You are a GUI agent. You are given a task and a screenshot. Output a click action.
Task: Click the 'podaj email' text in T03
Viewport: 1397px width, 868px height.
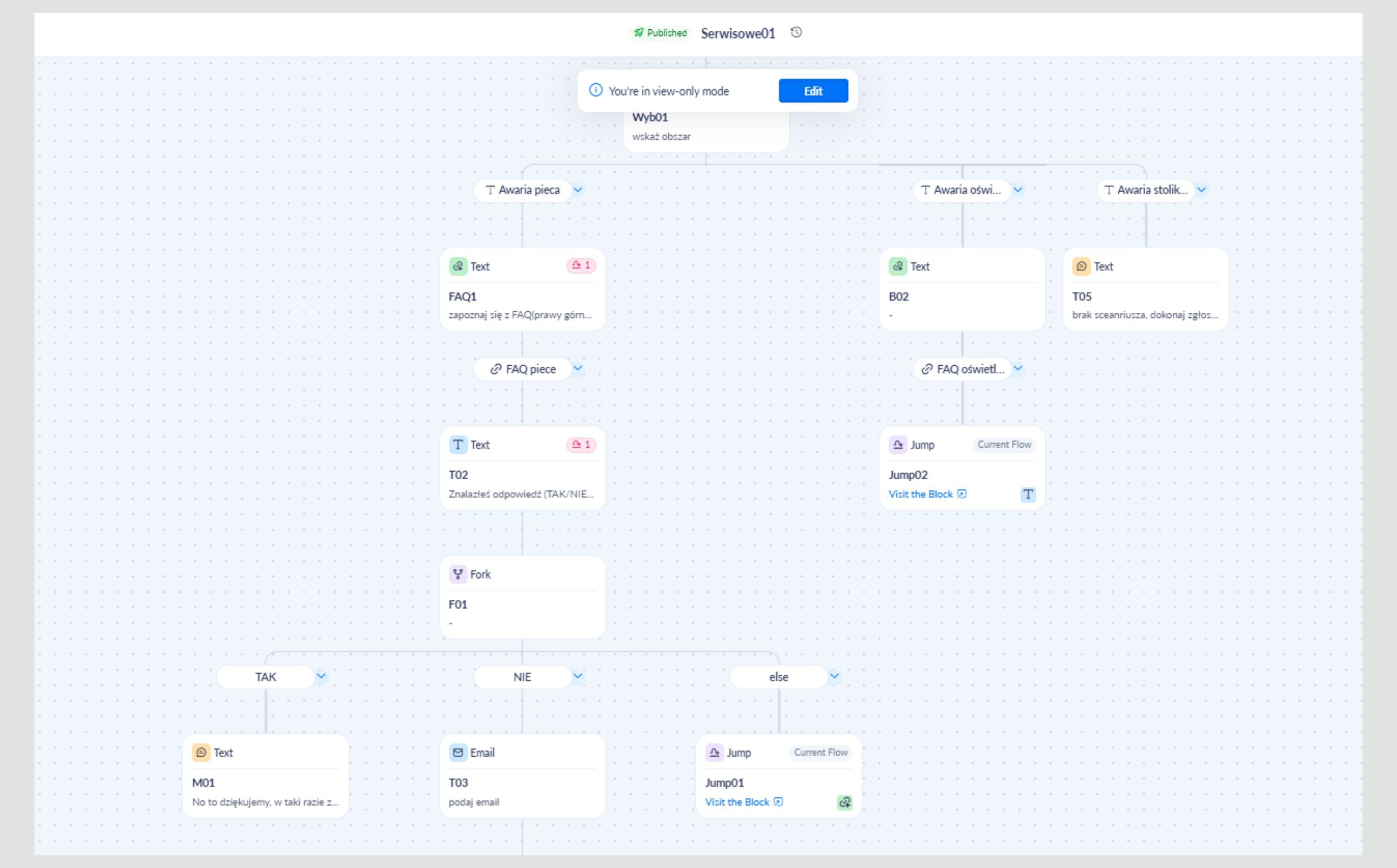pos(474,802)
